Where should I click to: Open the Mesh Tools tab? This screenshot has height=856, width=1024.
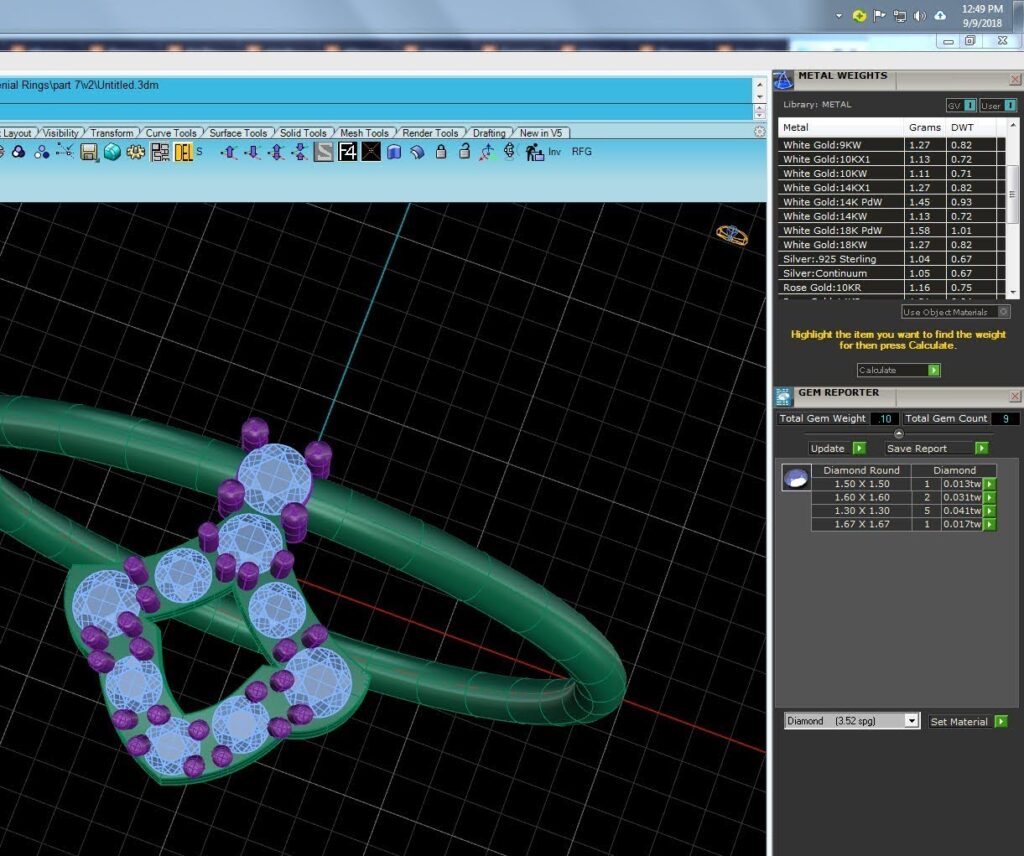pyautogui.click(x=364, y=133)
